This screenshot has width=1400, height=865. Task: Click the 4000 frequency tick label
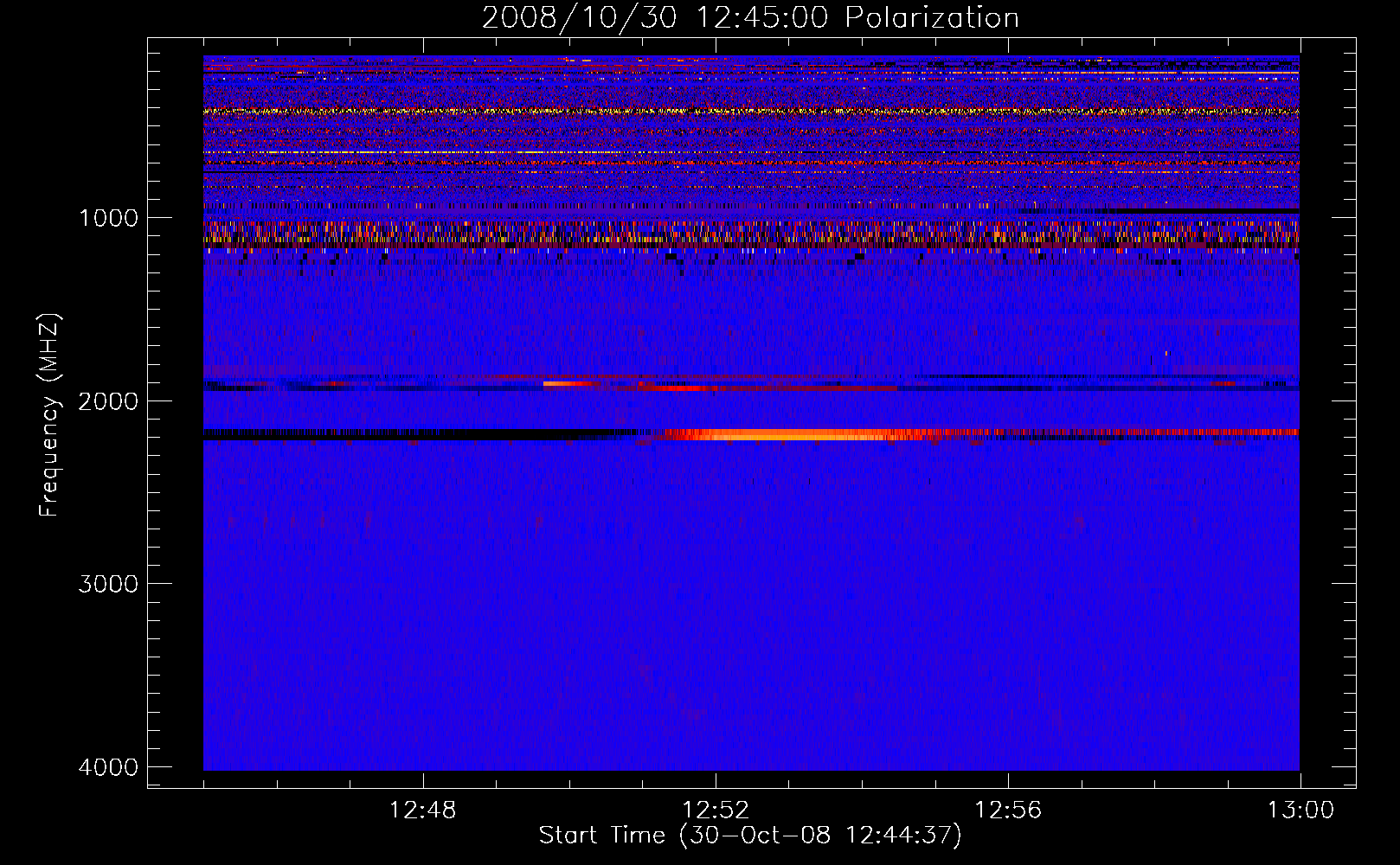point(108,767)
